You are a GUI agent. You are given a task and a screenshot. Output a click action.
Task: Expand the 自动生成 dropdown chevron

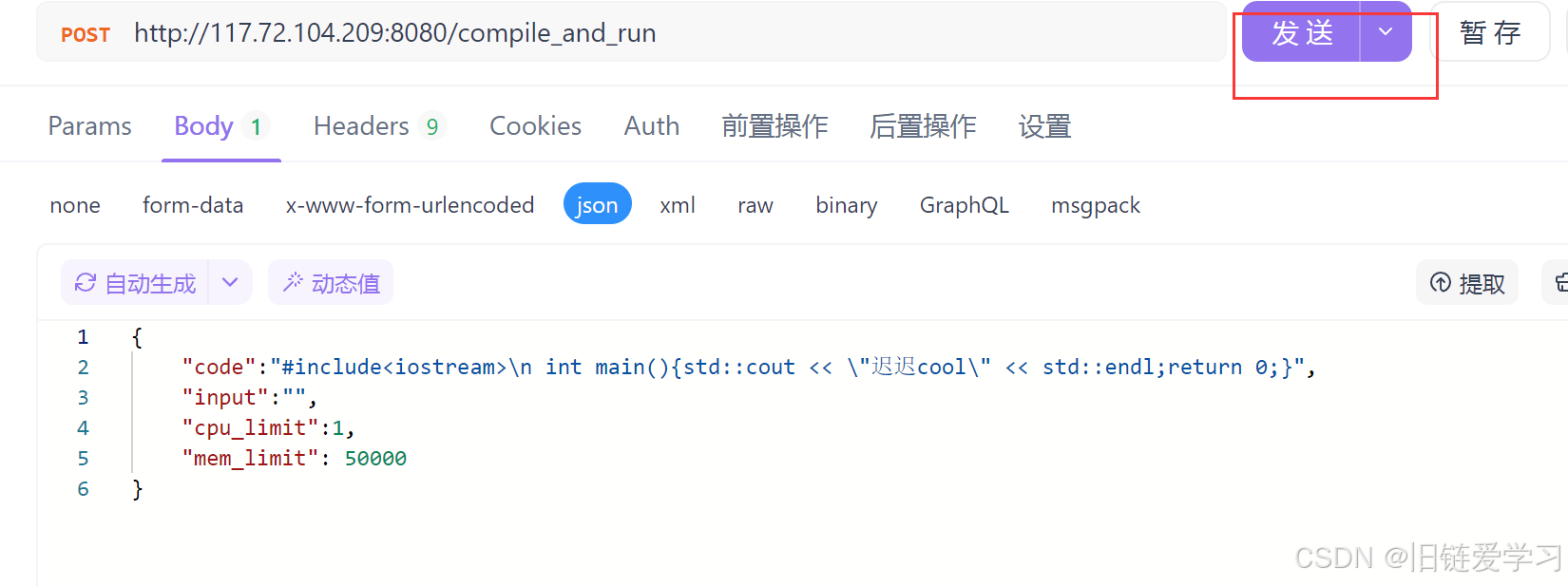pos(230,283)
